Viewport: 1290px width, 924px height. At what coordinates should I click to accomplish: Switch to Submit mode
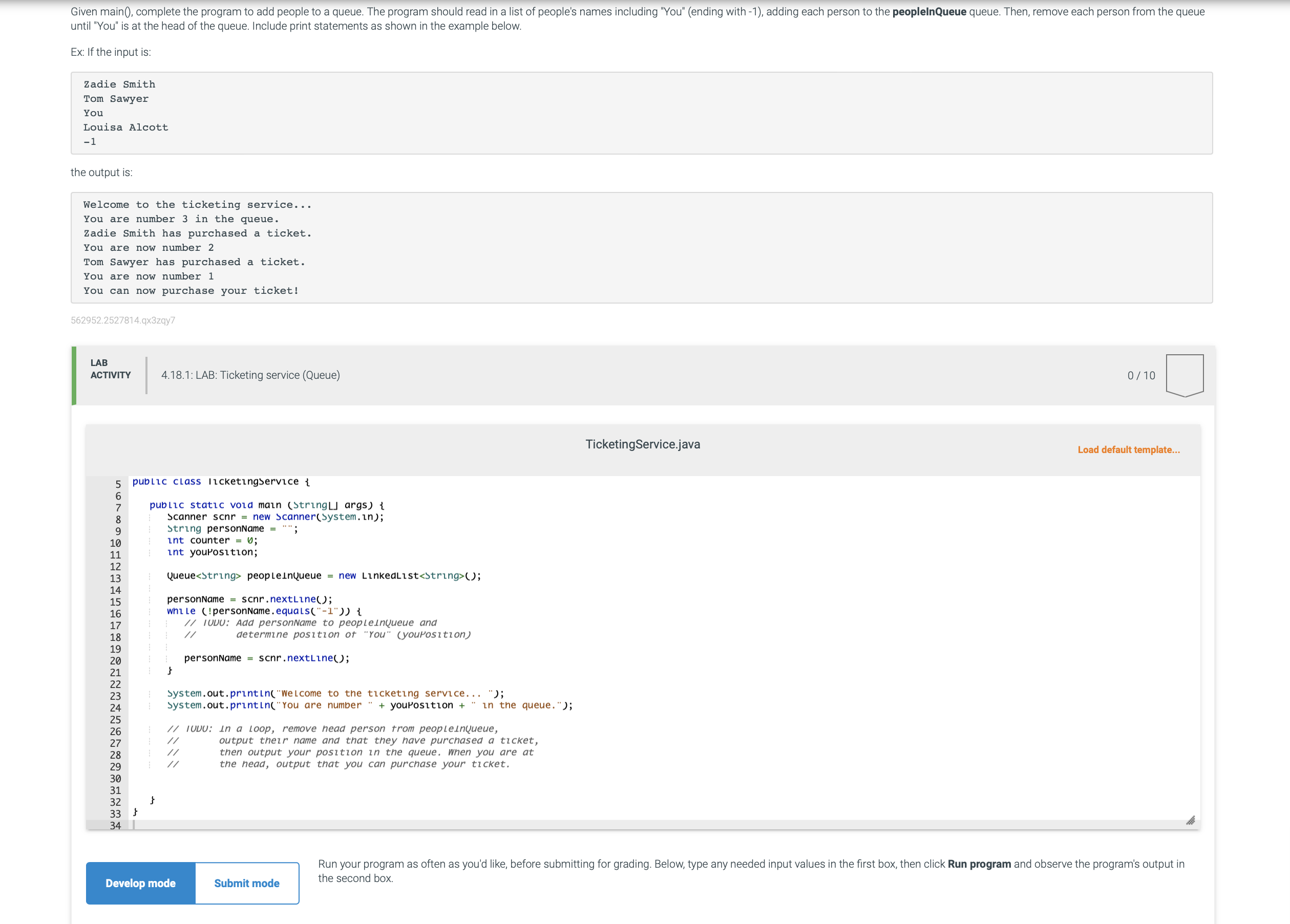[246, 883]
